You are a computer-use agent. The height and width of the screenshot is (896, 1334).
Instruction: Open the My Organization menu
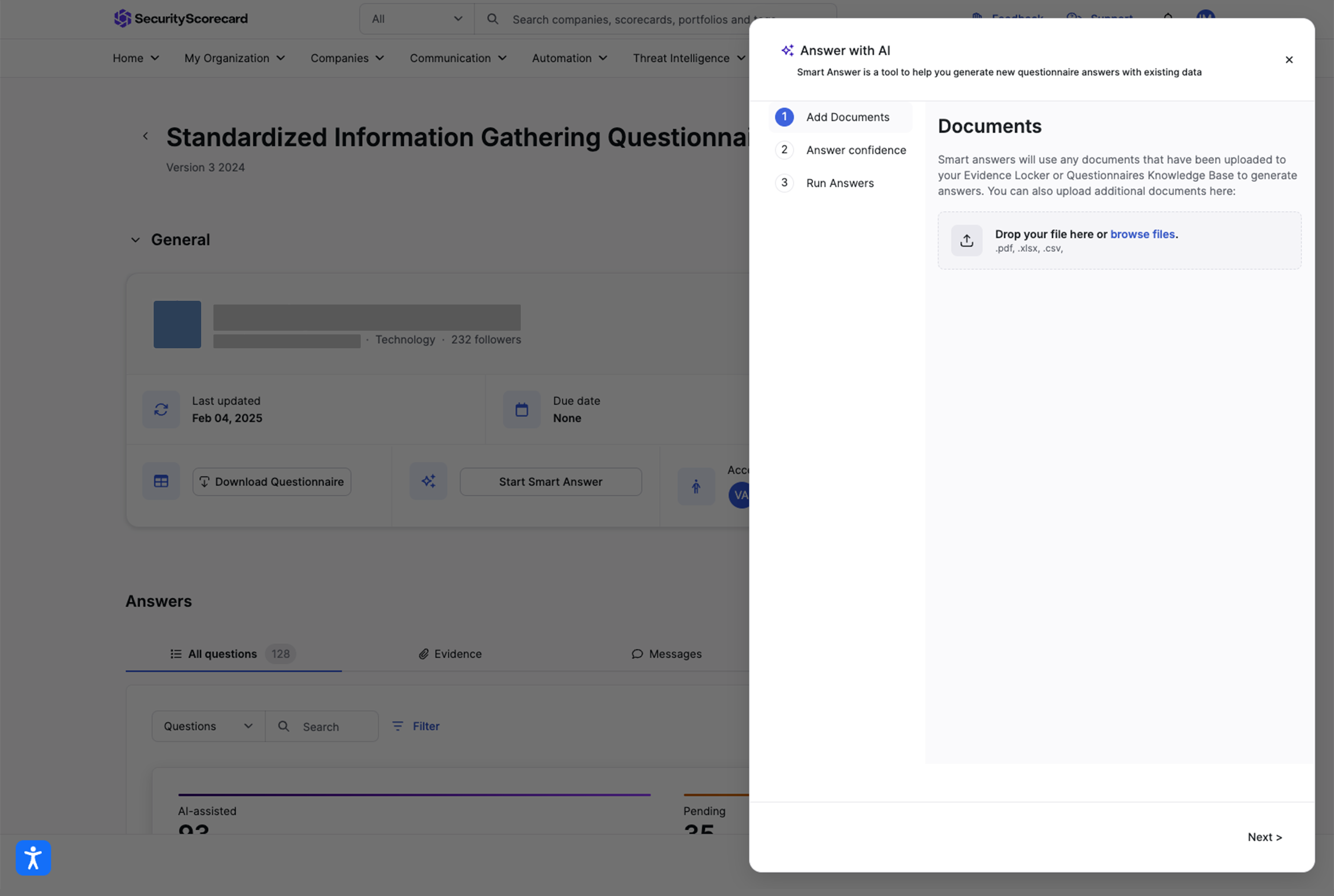coord(235,58)
